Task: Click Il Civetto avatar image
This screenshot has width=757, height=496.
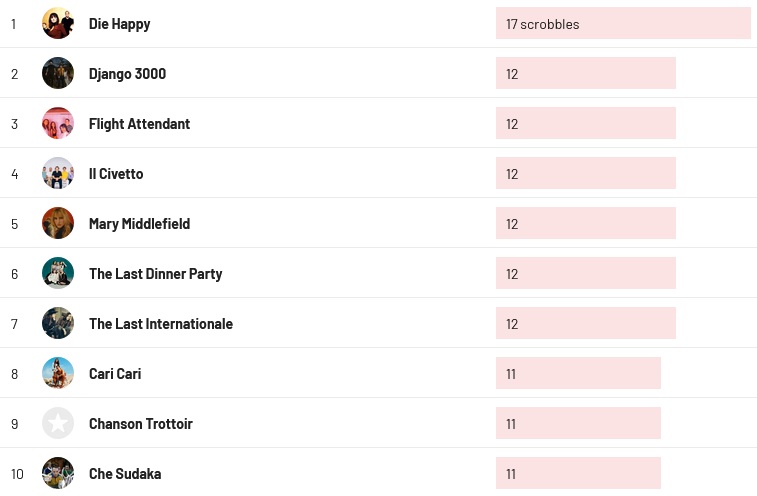Action: pyautogui.click(x=58, y=173)
